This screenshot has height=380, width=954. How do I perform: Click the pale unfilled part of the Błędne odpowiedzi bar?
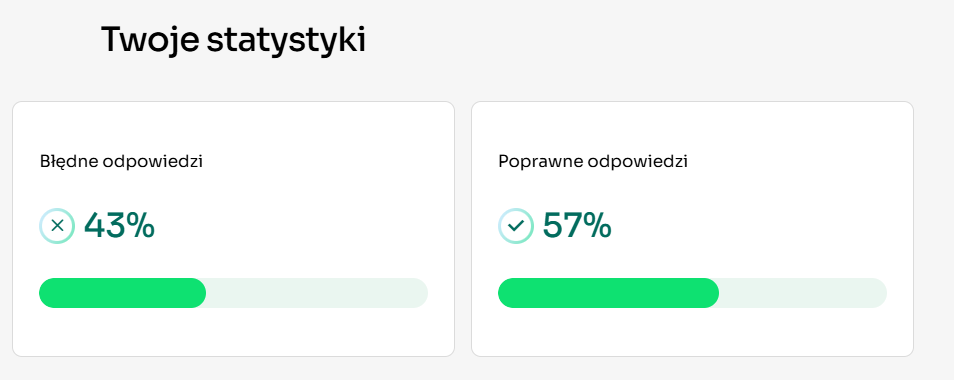tap(317, 293)
